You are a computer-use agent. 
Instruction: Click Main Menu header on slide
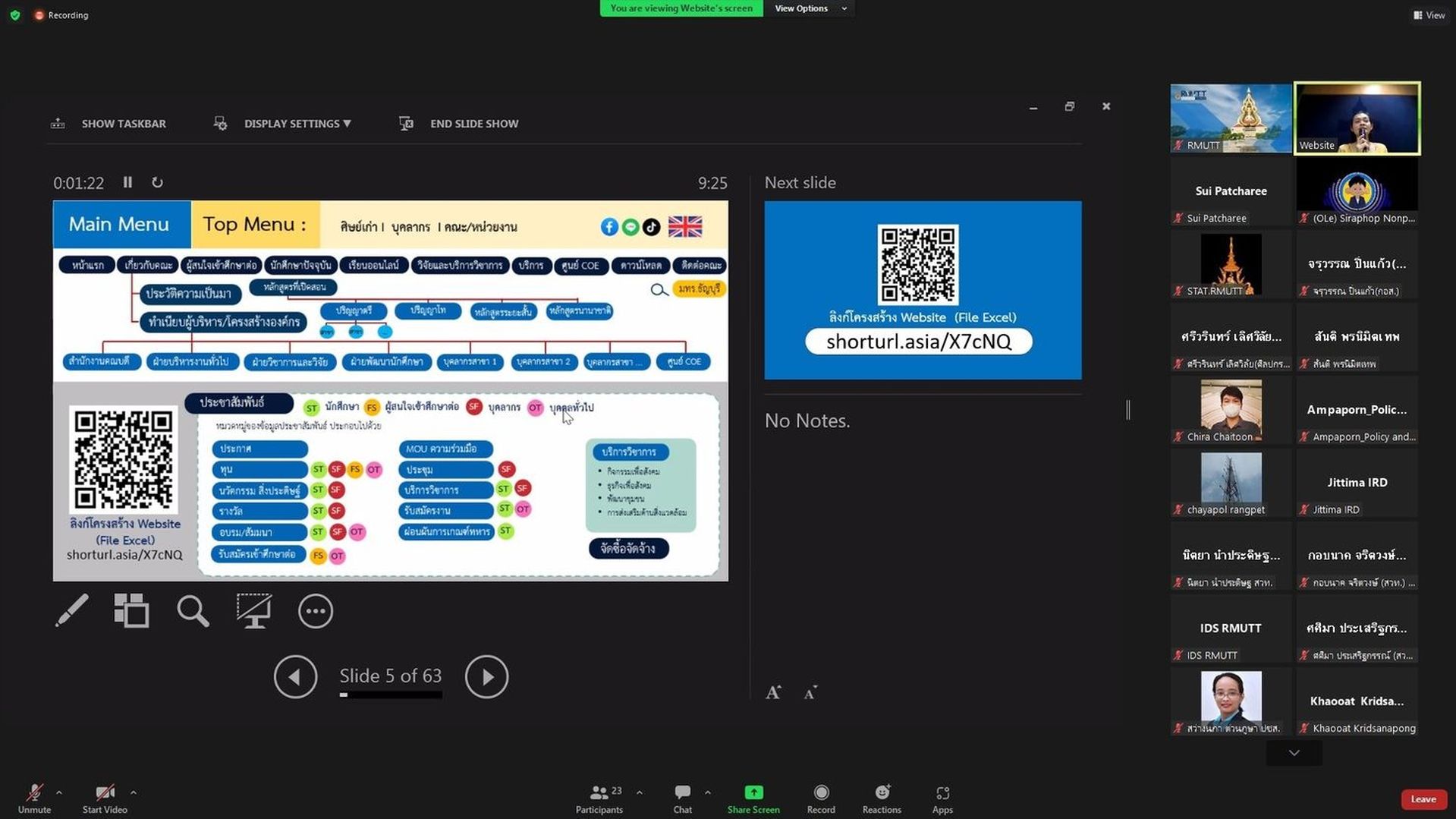coord(121,224)
